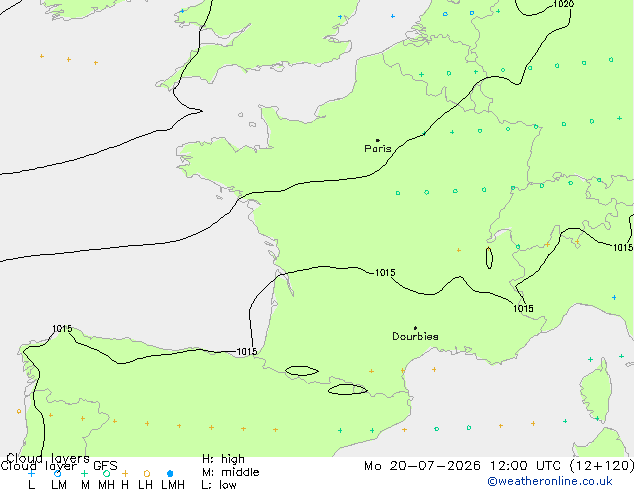Open the weatheronline.co.uk link
The image size is (634, 490).
[x=549, y=481]
